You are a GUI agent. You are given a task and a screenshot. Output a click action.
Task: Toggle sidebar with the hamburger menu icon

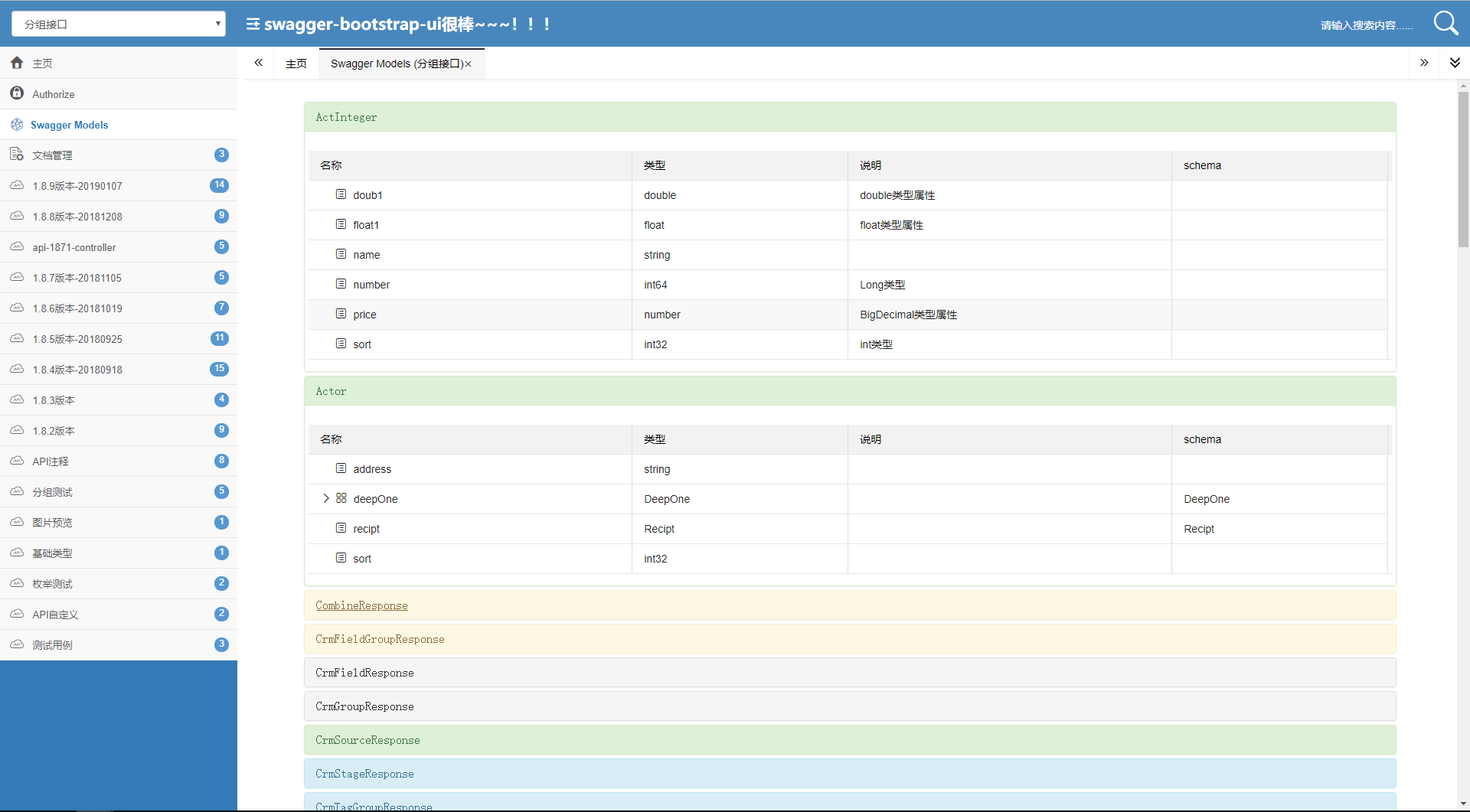click(x=252, y=24)
